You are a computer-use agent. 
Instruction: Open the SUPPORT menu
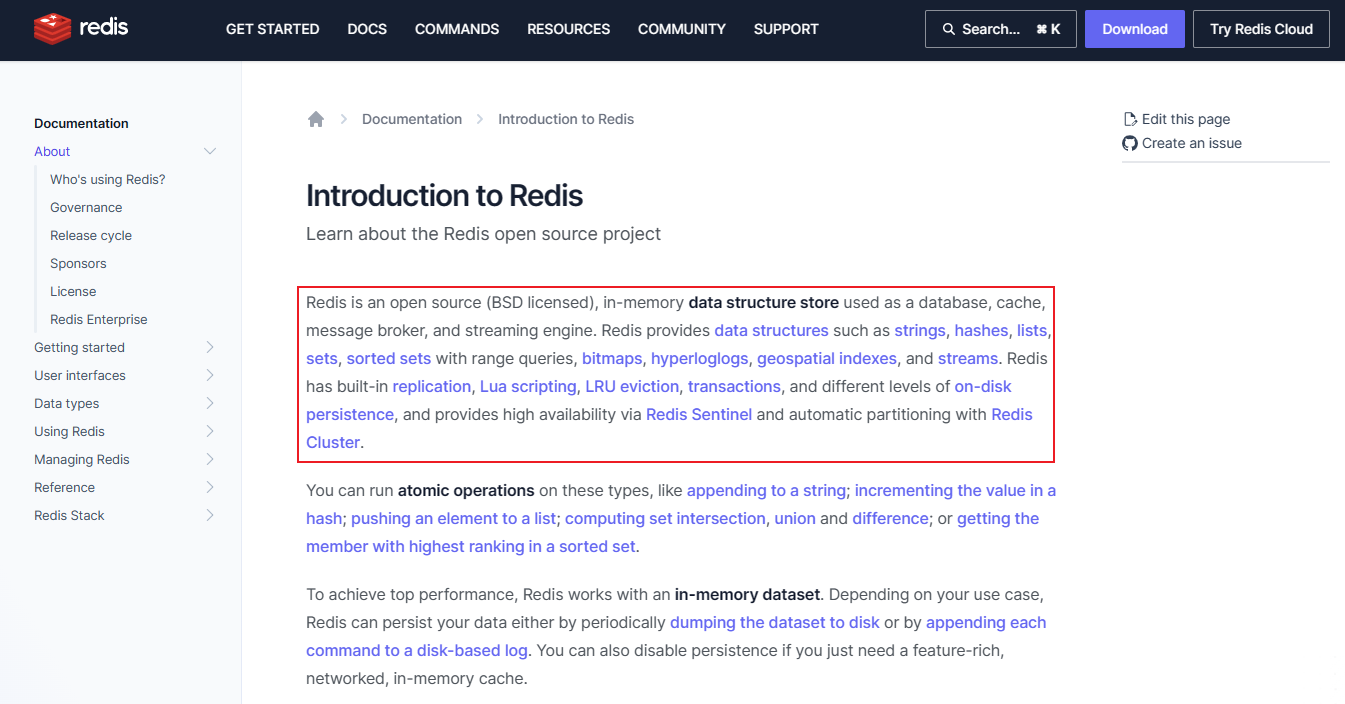pyautogui.click(x=786, y=29)
